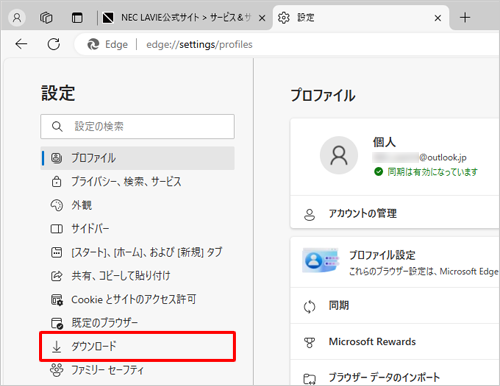This screenshot has height=386, width=500.
Task: Close the 設定 tab
Action: [438, 18]
